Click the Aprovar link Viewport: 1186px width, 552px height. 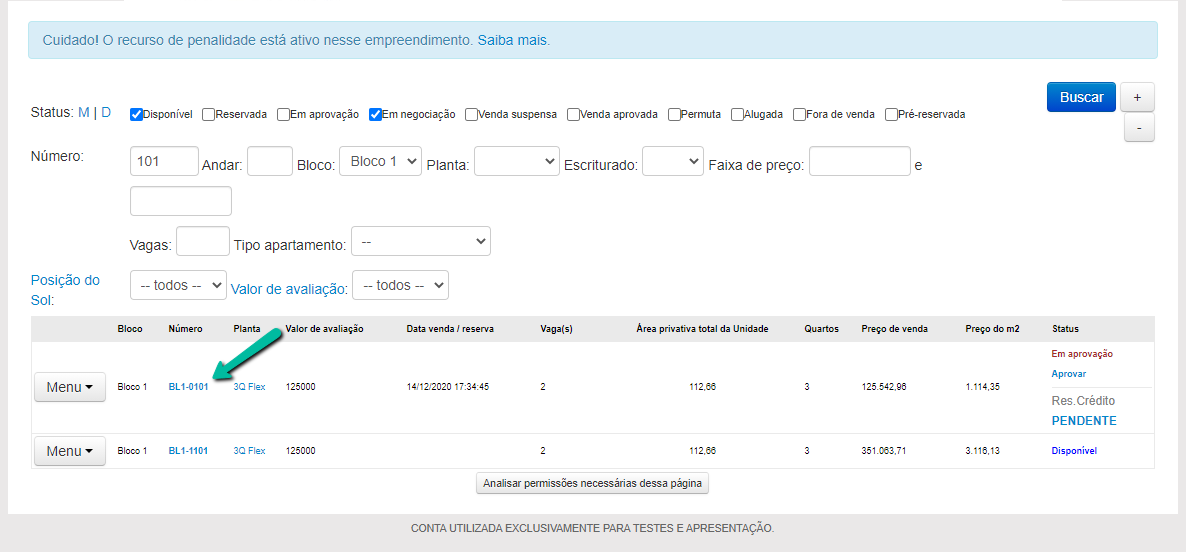click(1068, 374)
